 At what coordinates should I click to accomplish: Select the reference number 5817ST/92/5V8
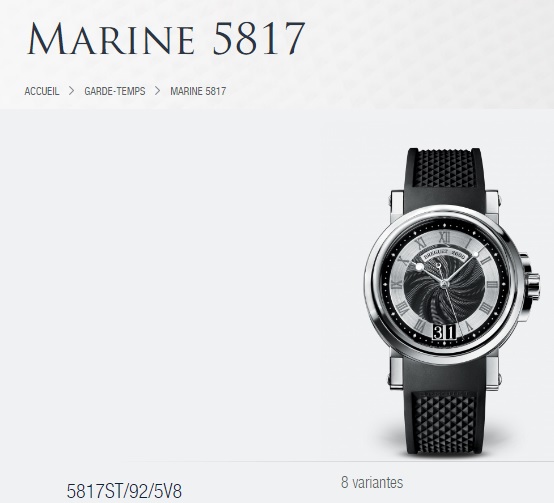124,491
